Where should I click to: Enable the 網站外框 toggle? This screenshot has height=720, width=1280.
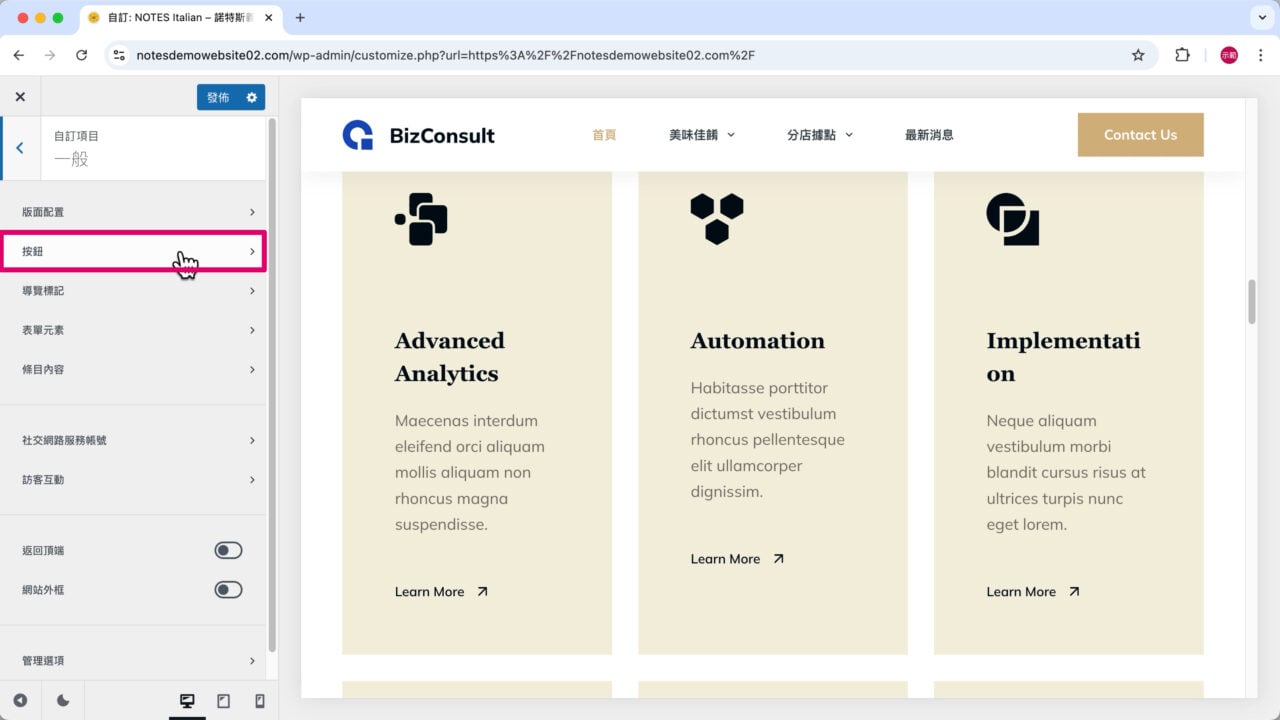[x=228, y=590]
